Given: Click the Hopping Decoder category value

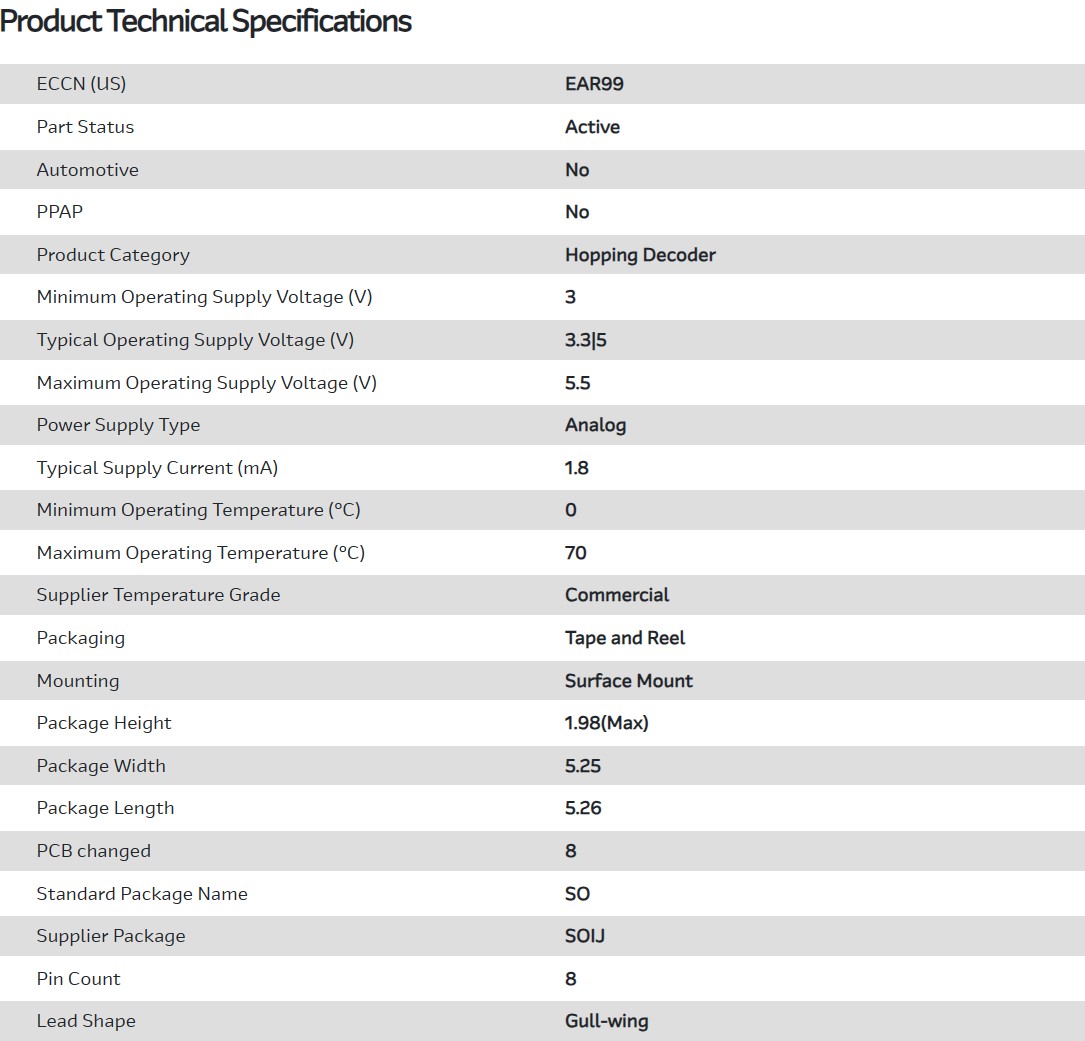Looking at the screenshot, I should [x=640, y=255].
